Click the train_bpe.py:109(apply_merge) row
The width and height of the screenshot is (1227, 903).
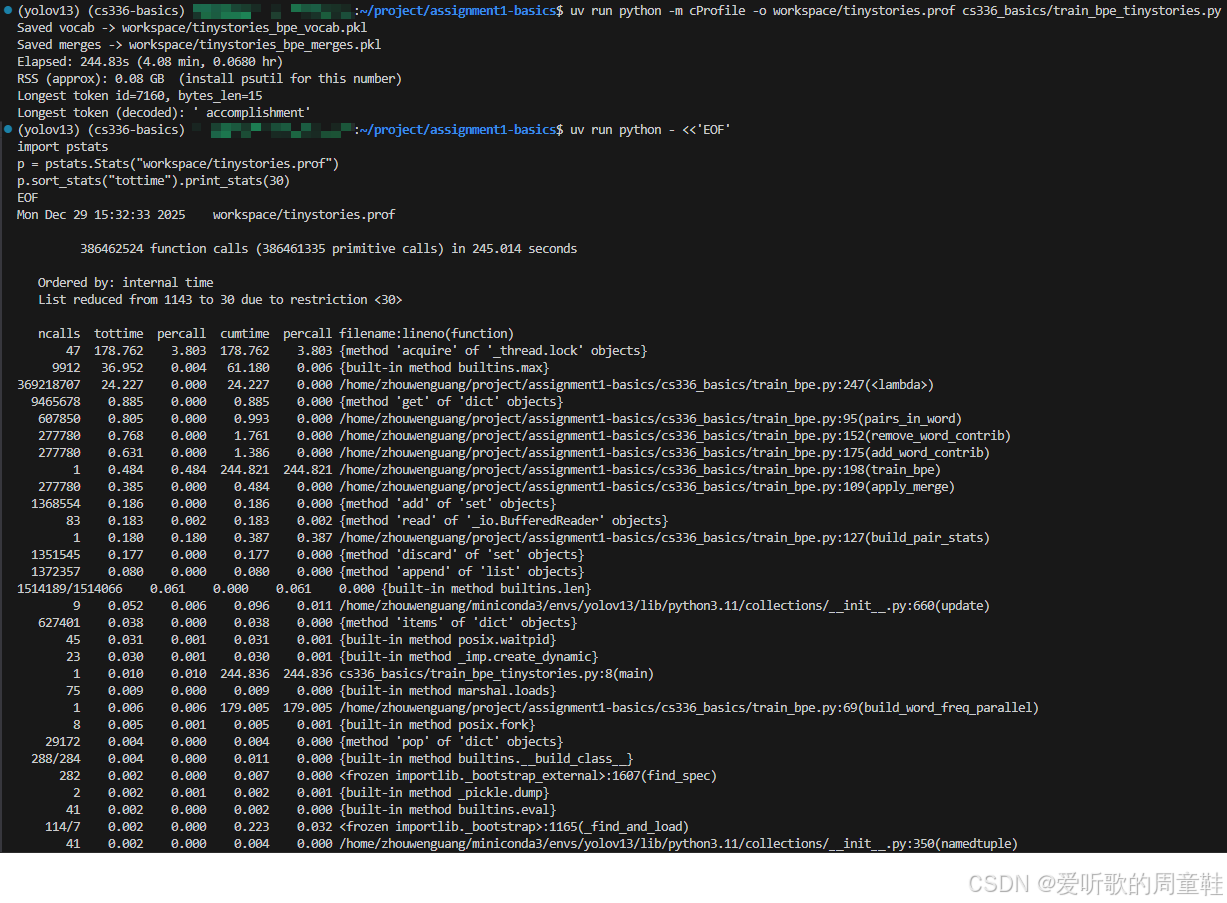pyautogui.click(x=496, y=487)
